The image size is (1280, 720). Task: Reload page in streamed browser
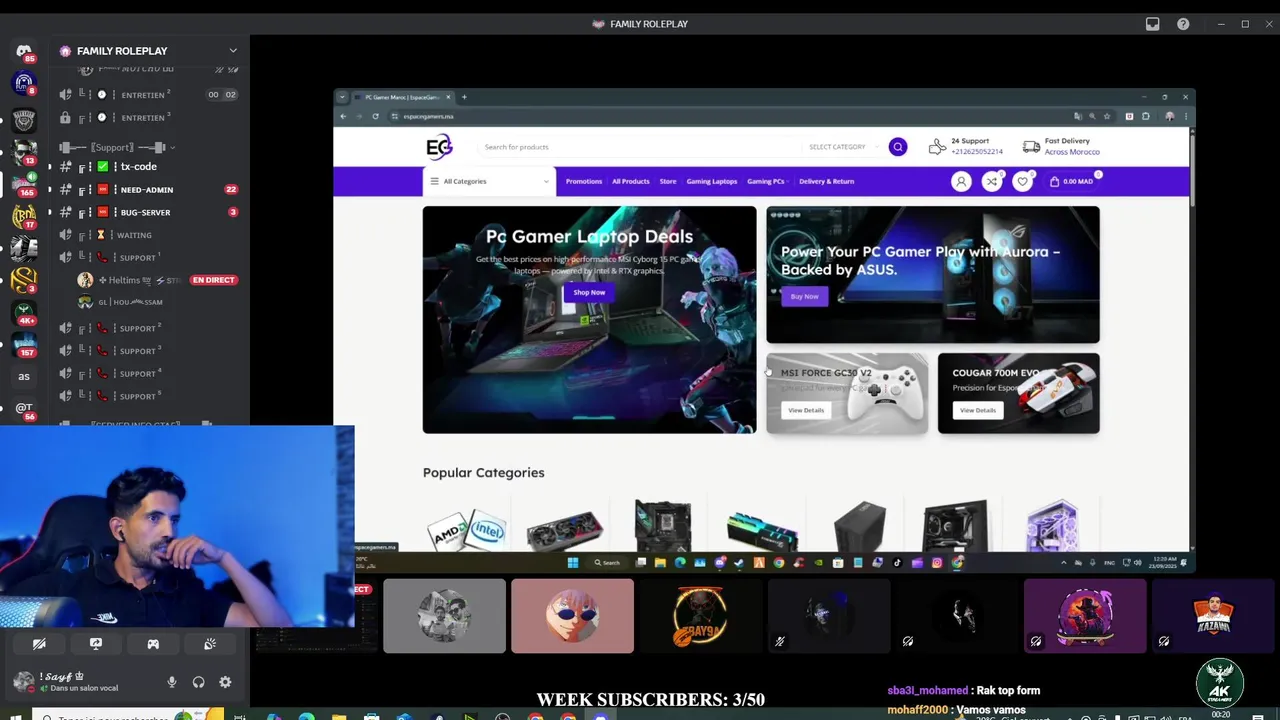375,116
